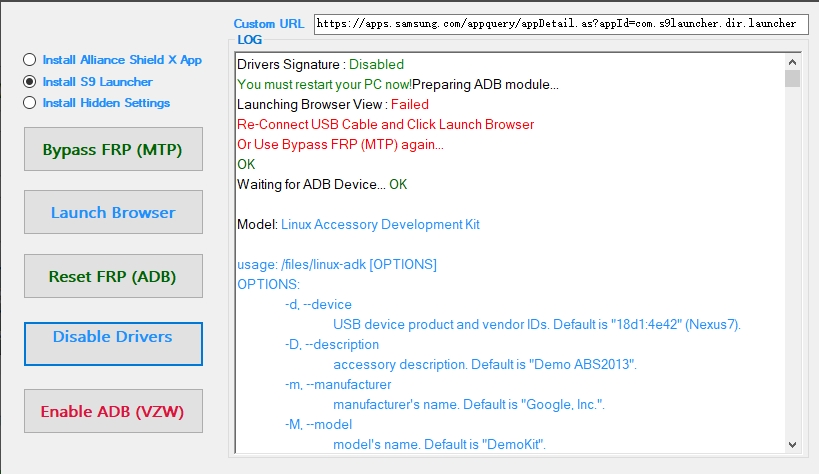
Task: Click the 'LOG' group label
Action: [x=249, y=40]
